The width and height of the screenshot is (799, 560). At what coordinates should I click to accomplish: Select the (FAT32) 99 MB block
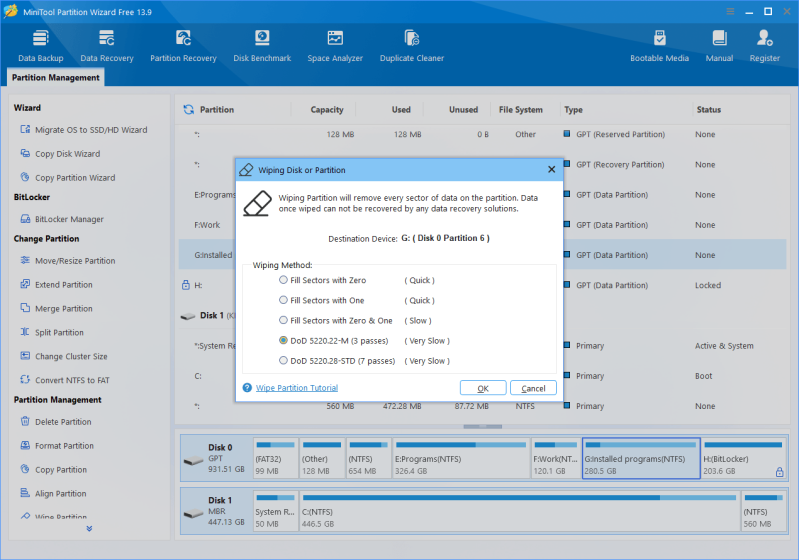pos(275,458)
